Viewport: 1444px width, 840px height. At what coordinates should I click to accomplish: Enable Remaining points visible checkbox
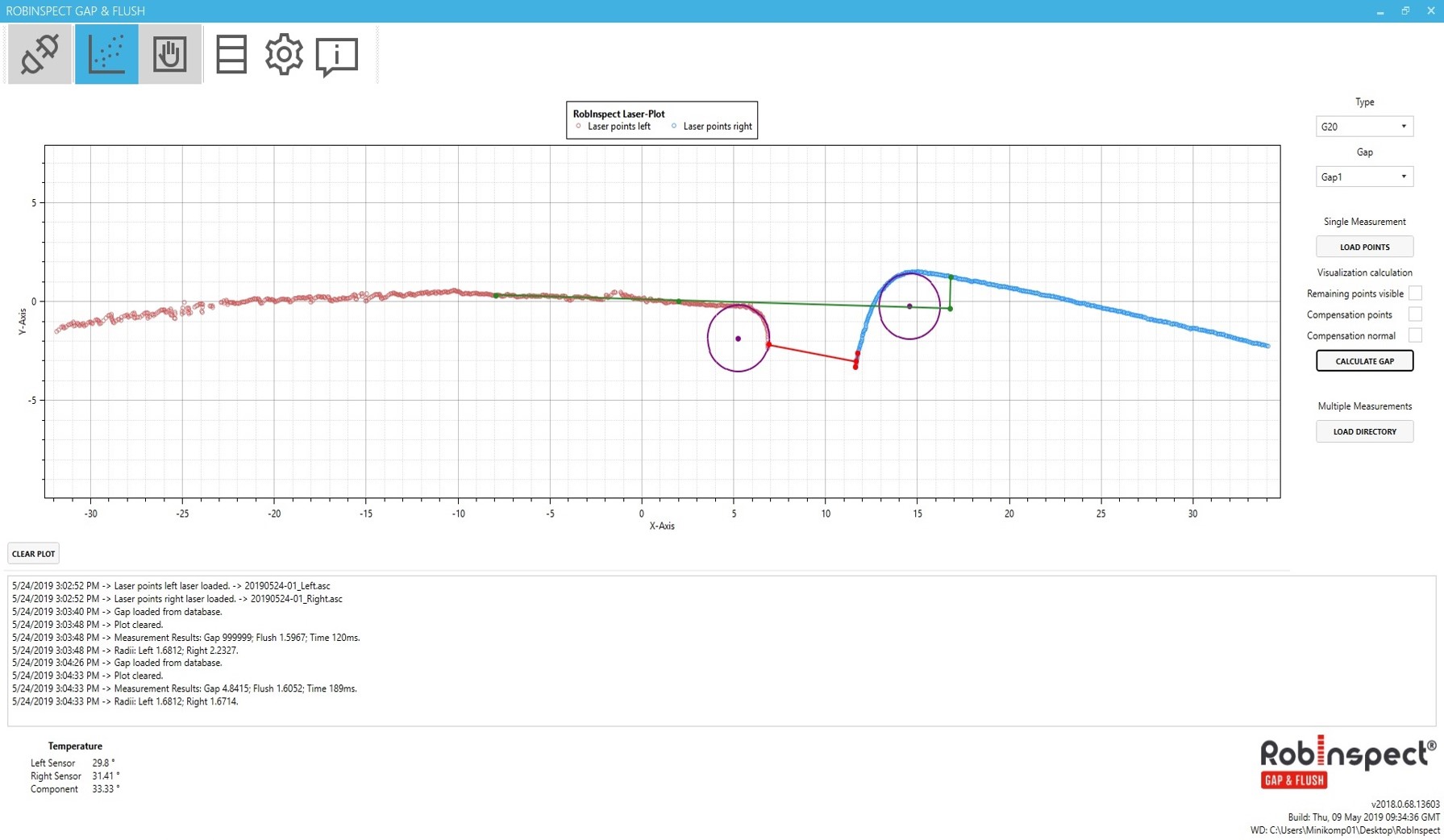(x=1415, y=293)
